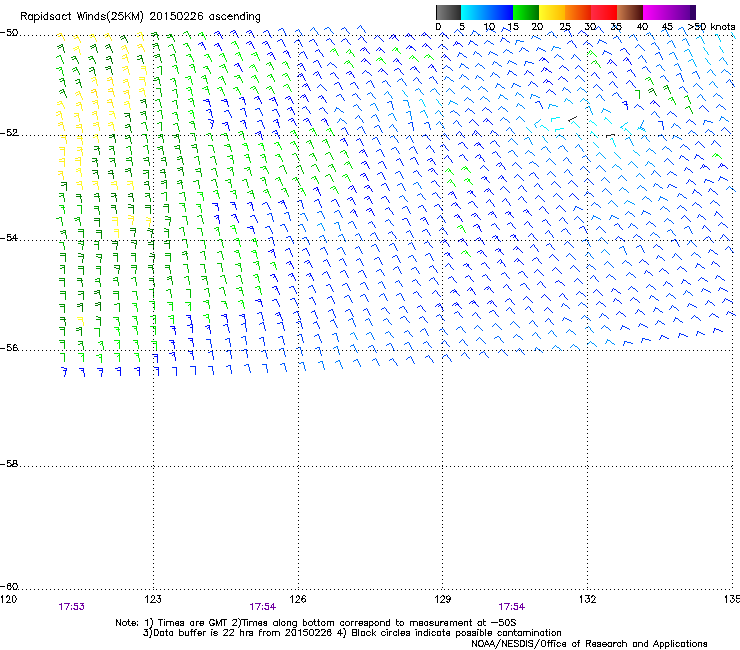The height and width of the screenshot is (650, 740).
Task: Click the red 30-35 knots color swatch
Action: [604, 12]
